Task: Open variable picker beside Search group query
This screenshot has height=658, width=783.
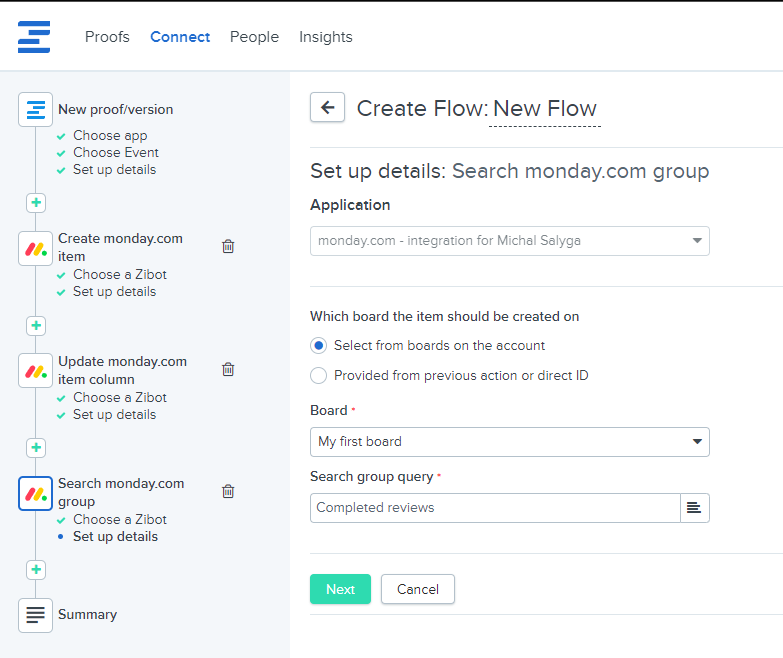Action: [694, 508]
